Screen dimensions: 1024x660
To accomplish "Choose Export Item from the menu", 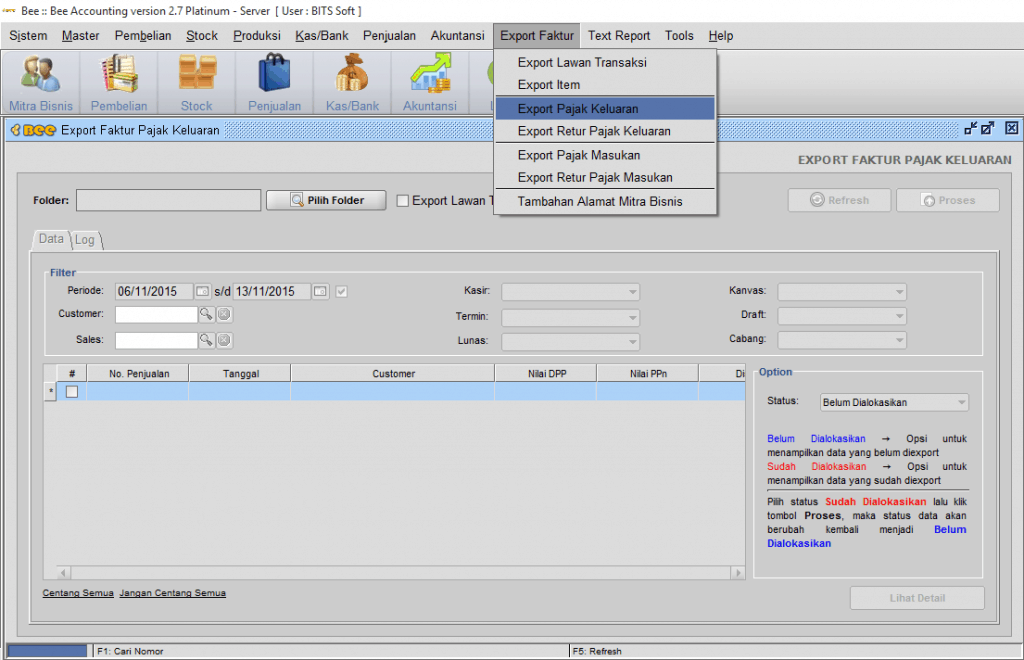I will click(605, 85).
